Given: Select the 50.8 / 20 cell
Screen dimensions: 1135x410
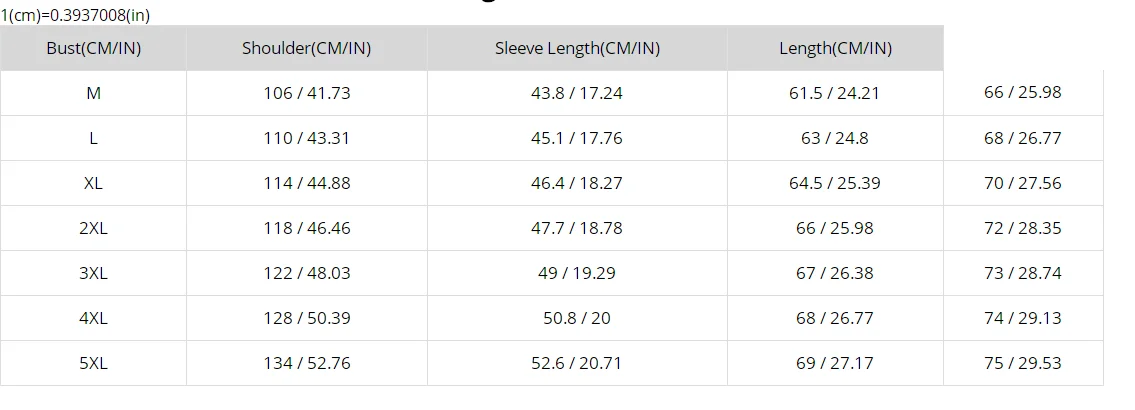Looking at the screenshot, I should click(x=578, y=318).
